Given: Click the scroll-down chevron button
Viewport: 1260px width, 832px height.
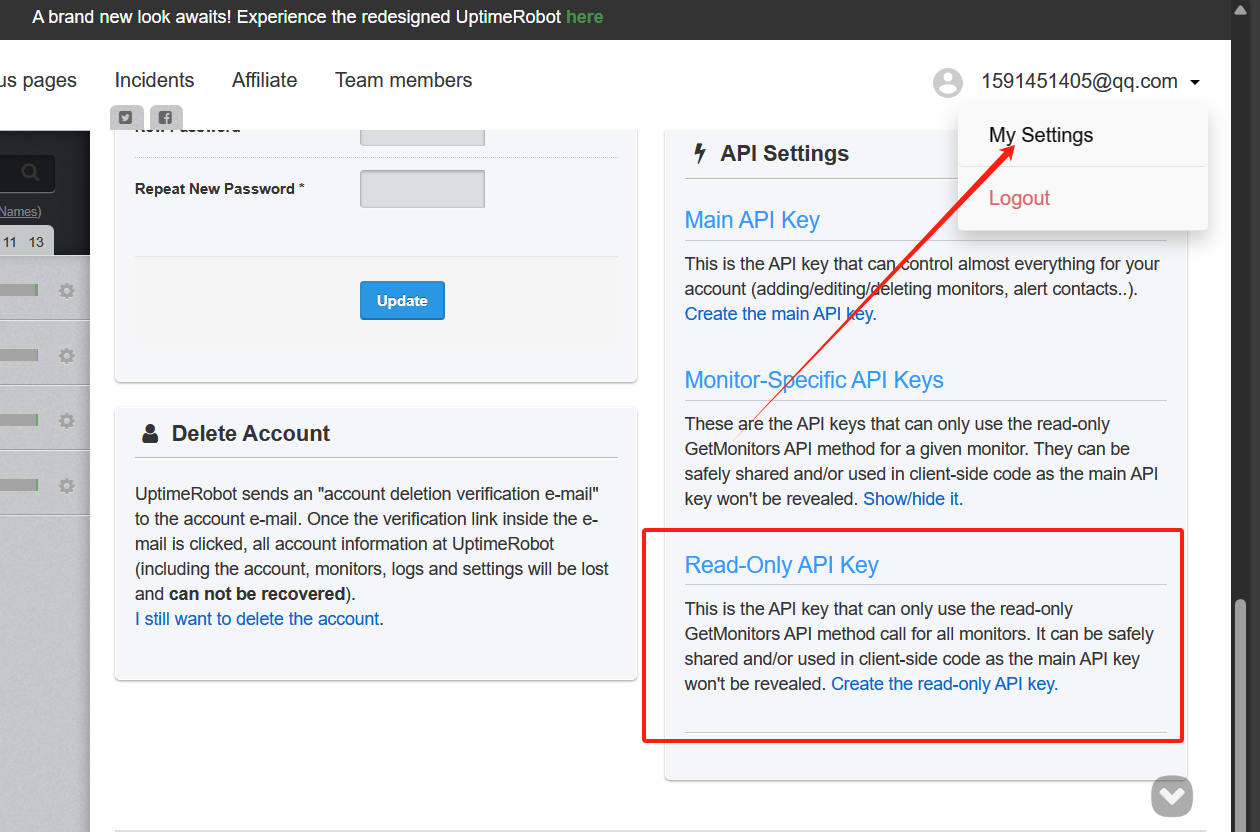Looking at the screenshot, I should point(1171,796).
